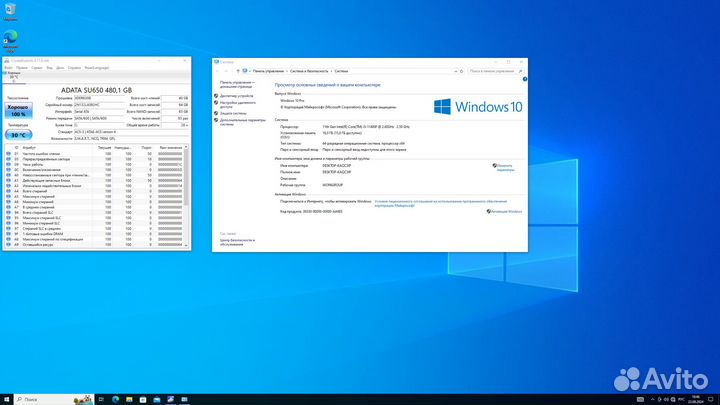The image size is (720, 405).
Task: Launch Microsoft Edge from the taskbar
Action: (x=115, y=399)
